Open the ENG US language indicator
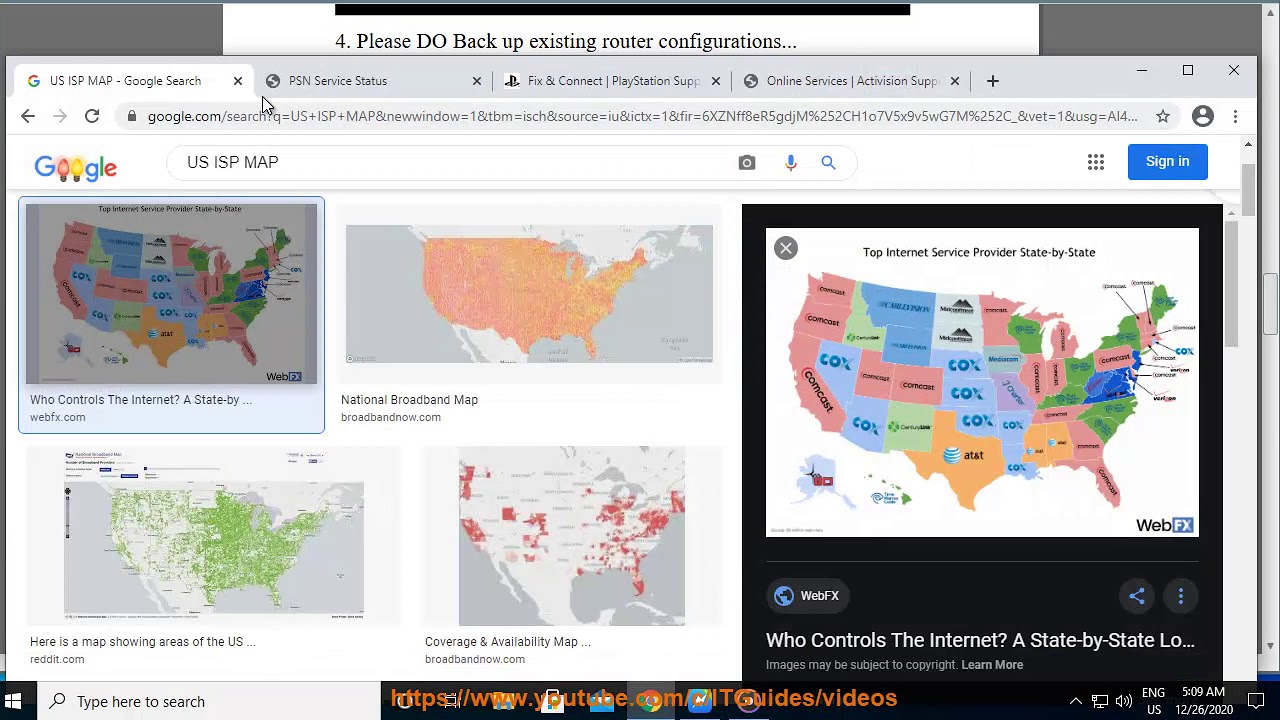The image size is (1280, 720). point(1153,701)
